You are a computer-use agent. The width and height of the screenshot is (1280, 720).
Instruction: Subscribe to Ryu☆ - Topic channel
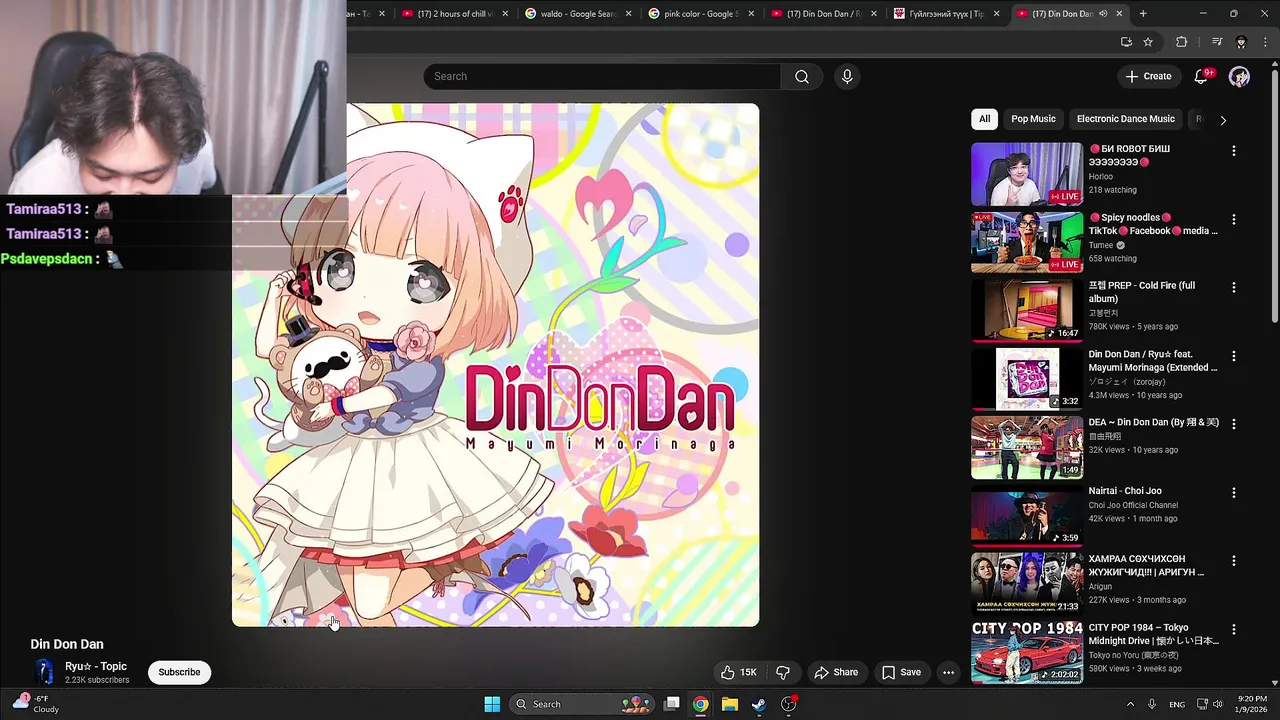179,672
